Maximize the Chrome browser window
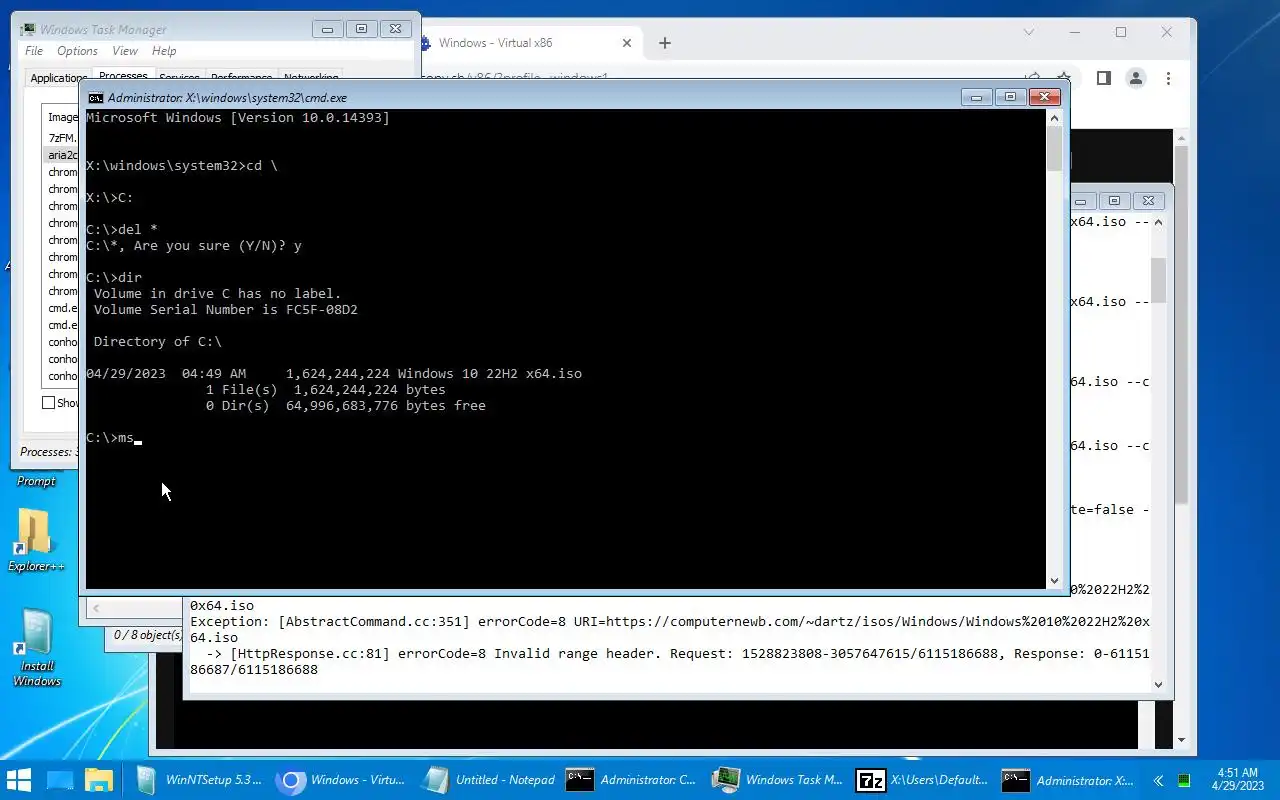This screenshot has width=1280, height=800. coord(1120,32)
